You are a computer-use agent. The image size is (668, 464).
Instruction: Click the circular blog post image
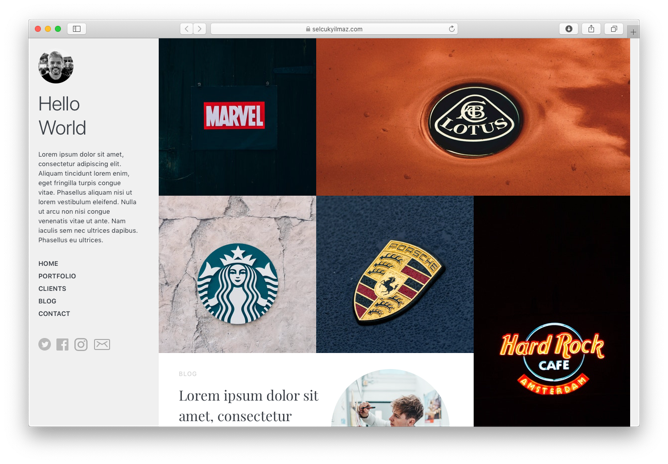[x=390, y=398]
